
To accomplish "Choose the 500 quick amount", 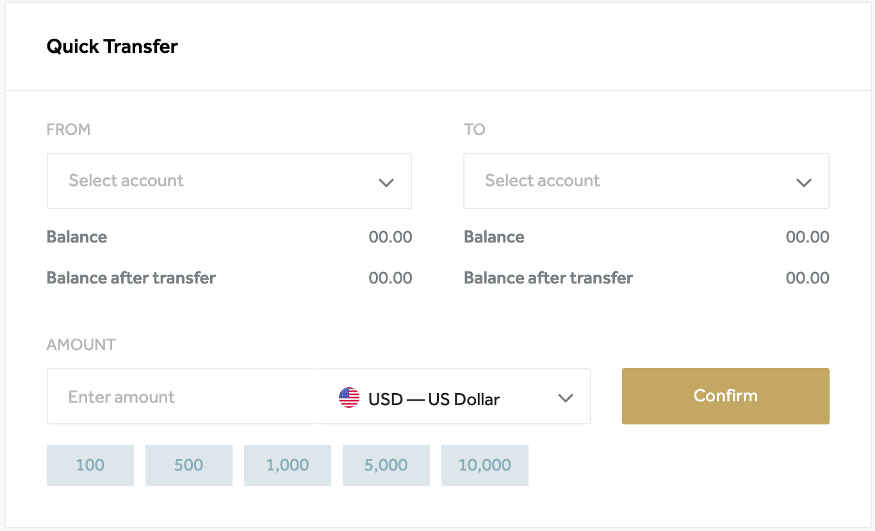I will coord(189,465).
